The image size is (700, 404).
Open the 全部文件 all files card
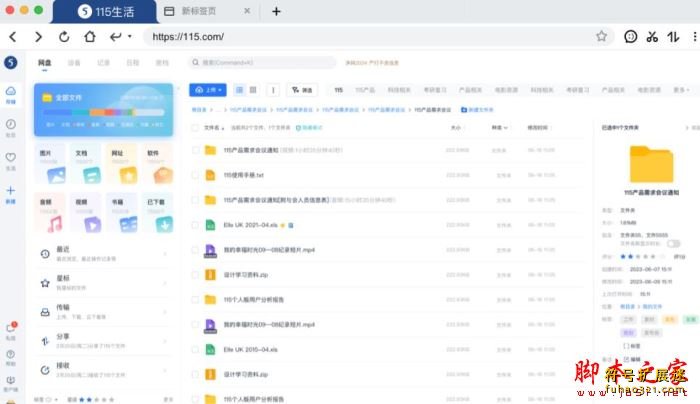pyautogui.click(x=104, y=110)
